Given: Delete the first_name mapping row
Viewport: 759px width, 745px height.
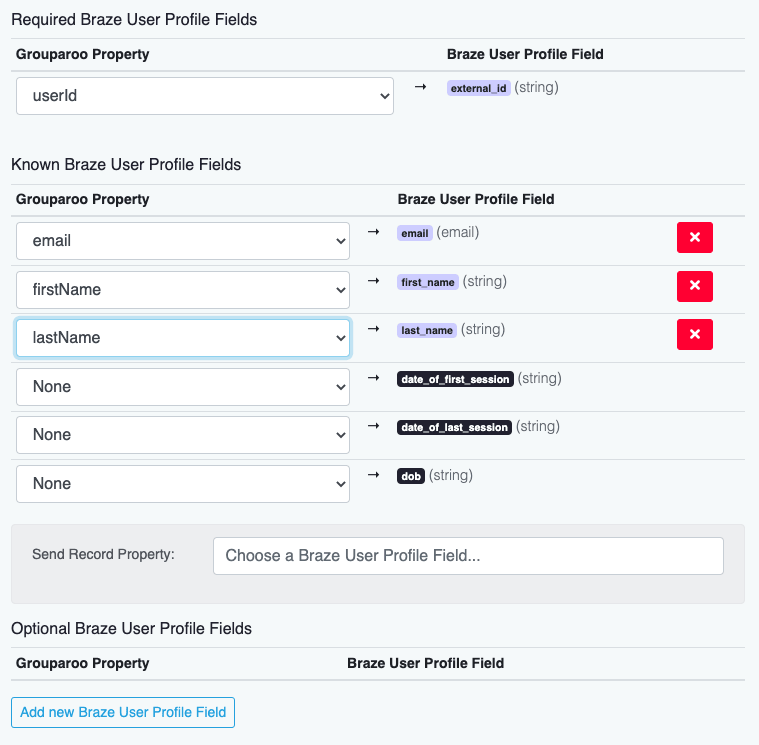Looking at the screenshot, I should (694, 286).
